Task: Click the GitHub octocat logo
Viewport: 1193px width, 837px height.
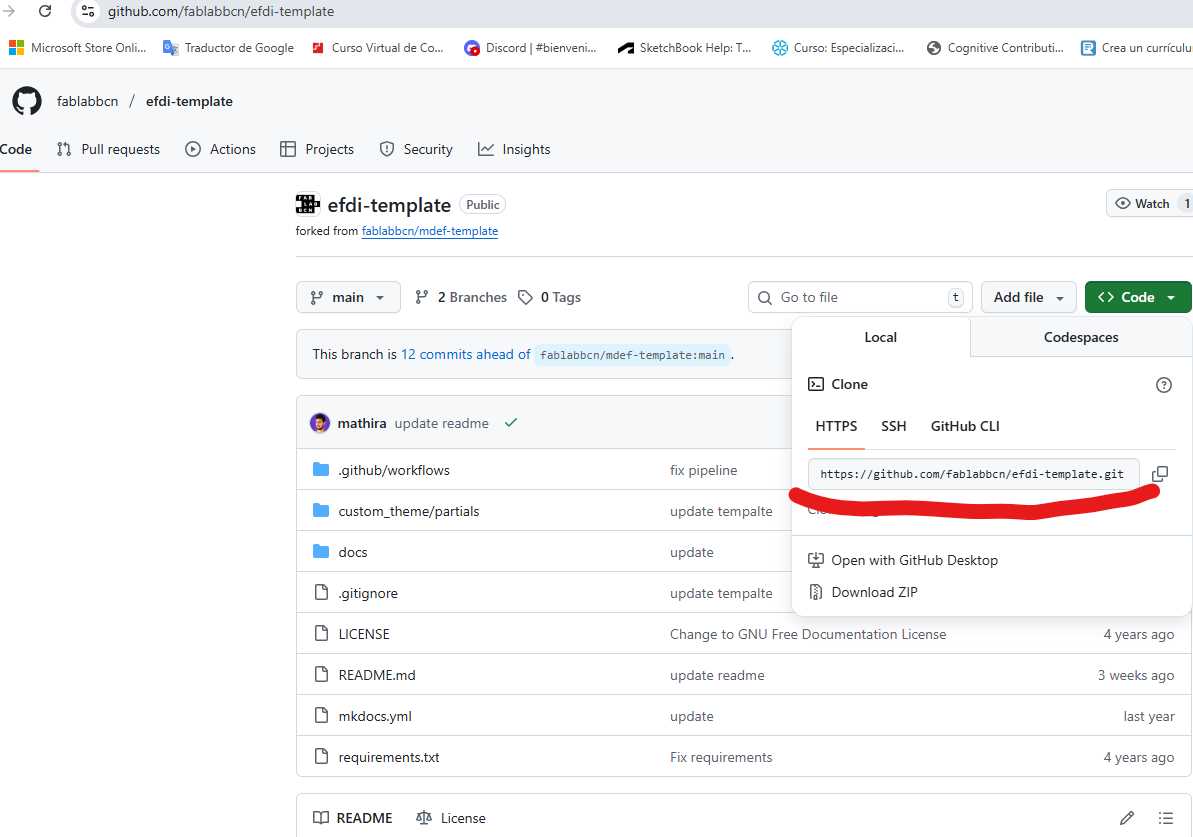Action: pos(27,101)
